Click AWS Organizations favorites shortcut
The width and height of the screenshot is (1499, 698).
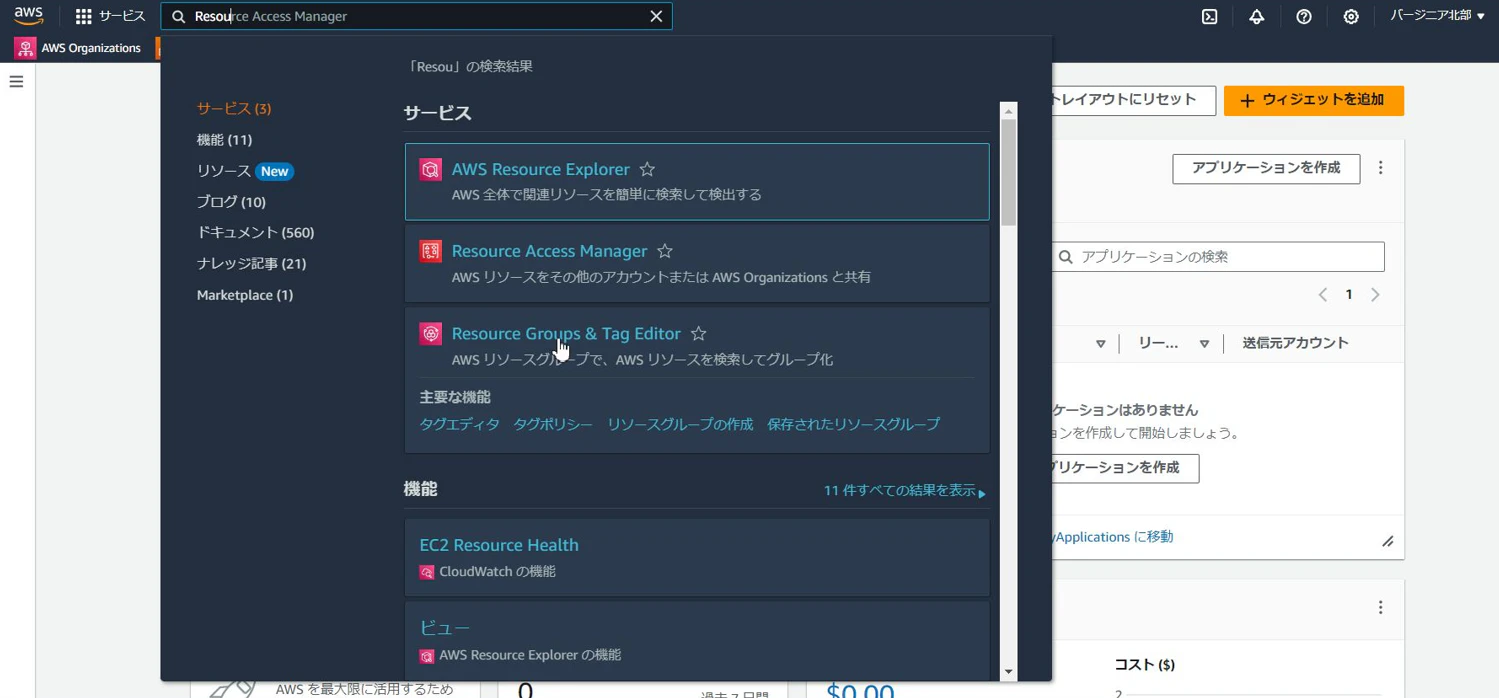tap(78, 48)
